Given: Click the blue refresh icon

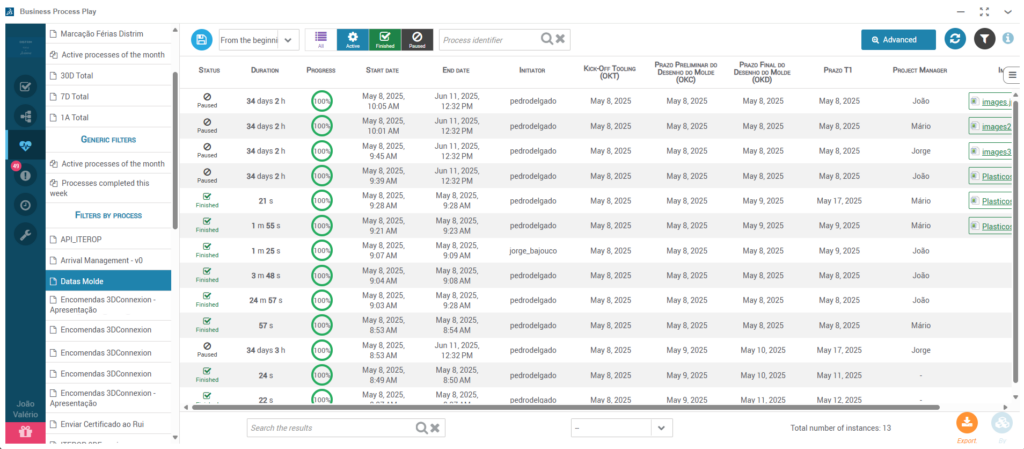Looking at the screenshot, I should click(x=955, y=39).
